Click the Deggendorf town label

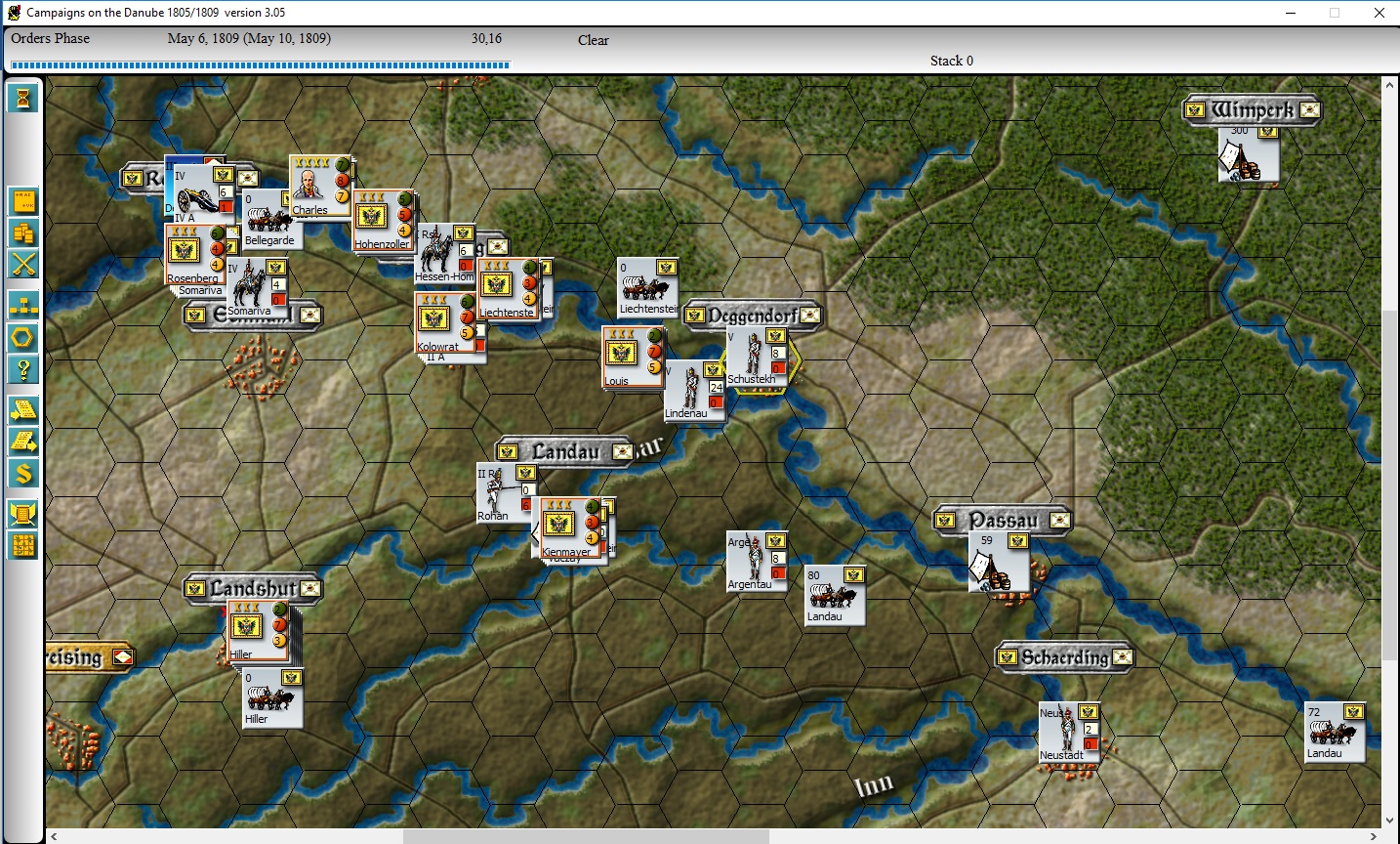(x=753, y=316)
